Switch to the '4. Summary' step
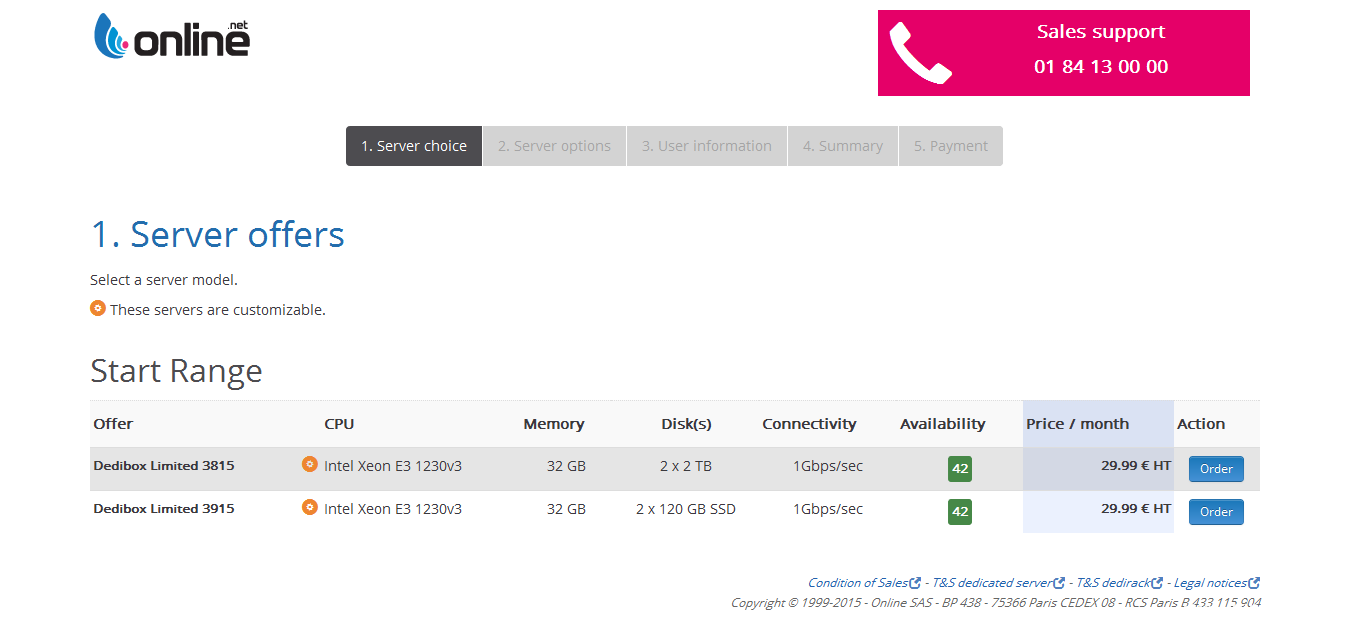The width and height of the screenshot is (1349, 623). point(843,146)
